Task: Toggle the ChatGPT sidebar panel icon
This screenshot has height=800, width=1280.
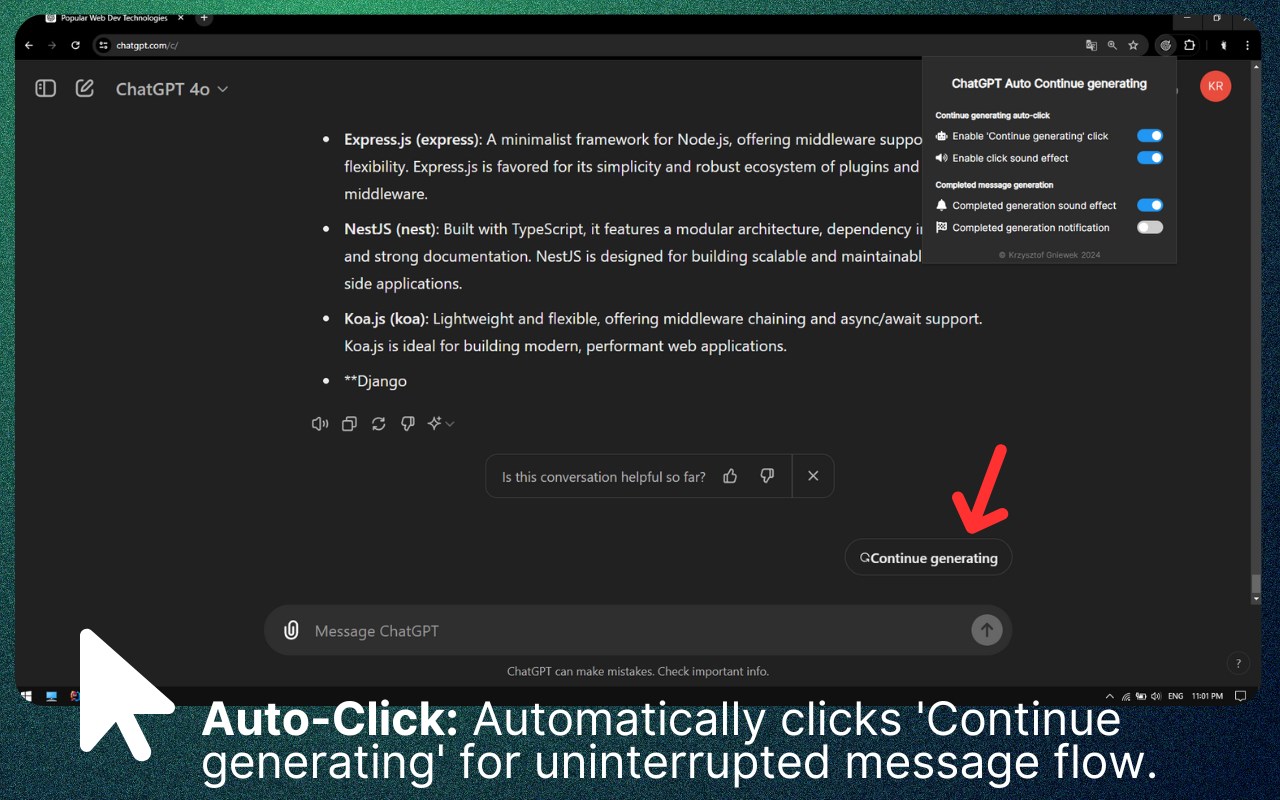Action: coord(45,88)
